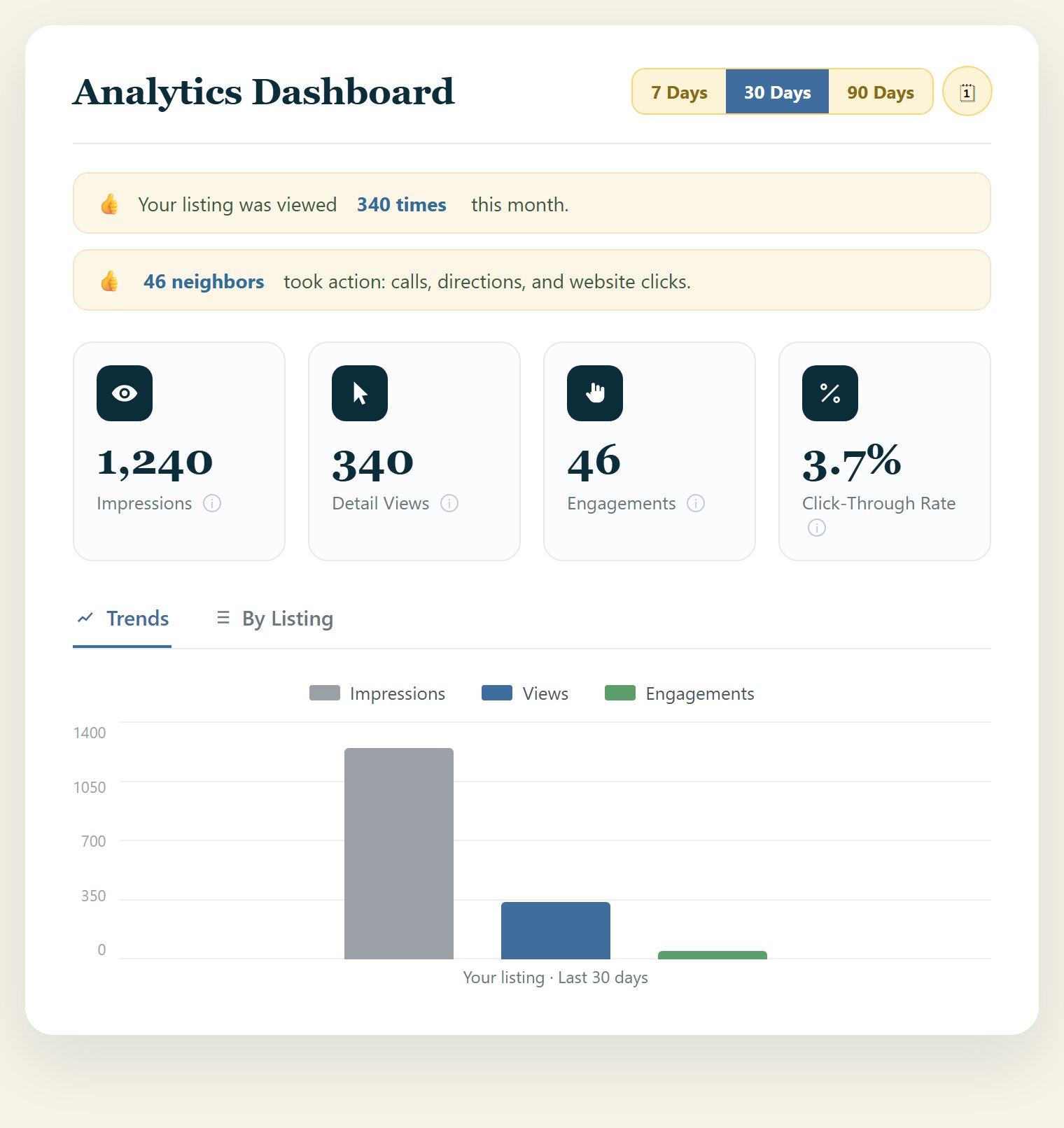
Task: Show info tooltip under Click-Through Rate
Action: tap(817, 528)
